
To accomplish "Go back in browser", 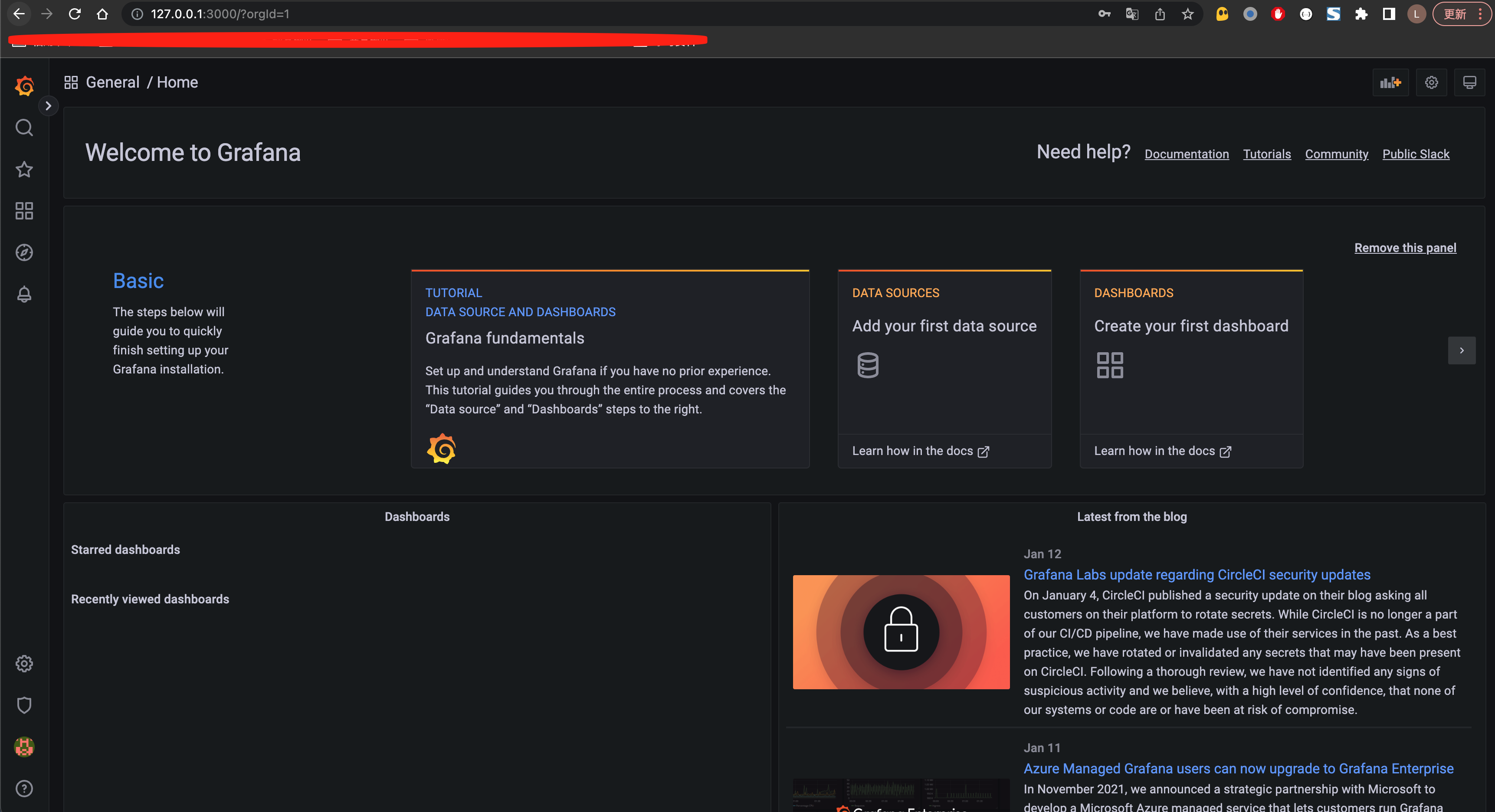I will [19, 14].
